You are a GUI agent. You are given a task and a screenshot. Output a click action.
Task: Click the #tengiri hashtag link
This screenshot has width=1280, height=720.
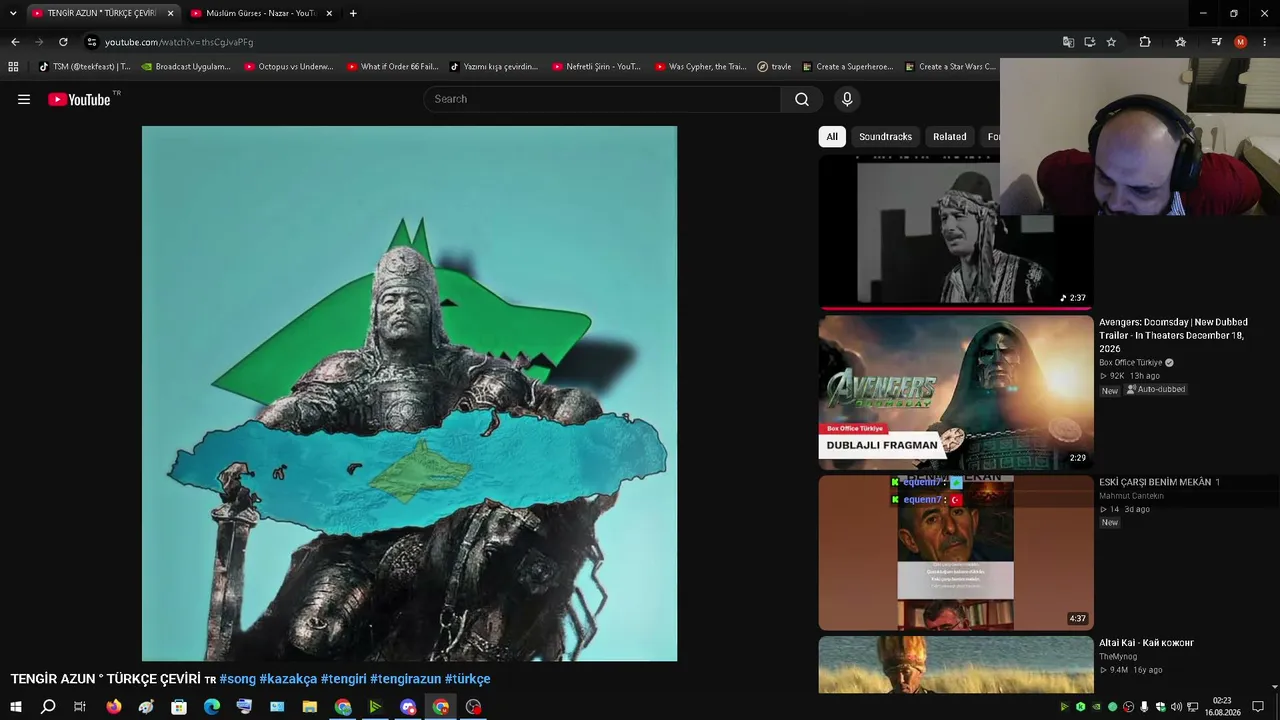(x=343, y=679)
